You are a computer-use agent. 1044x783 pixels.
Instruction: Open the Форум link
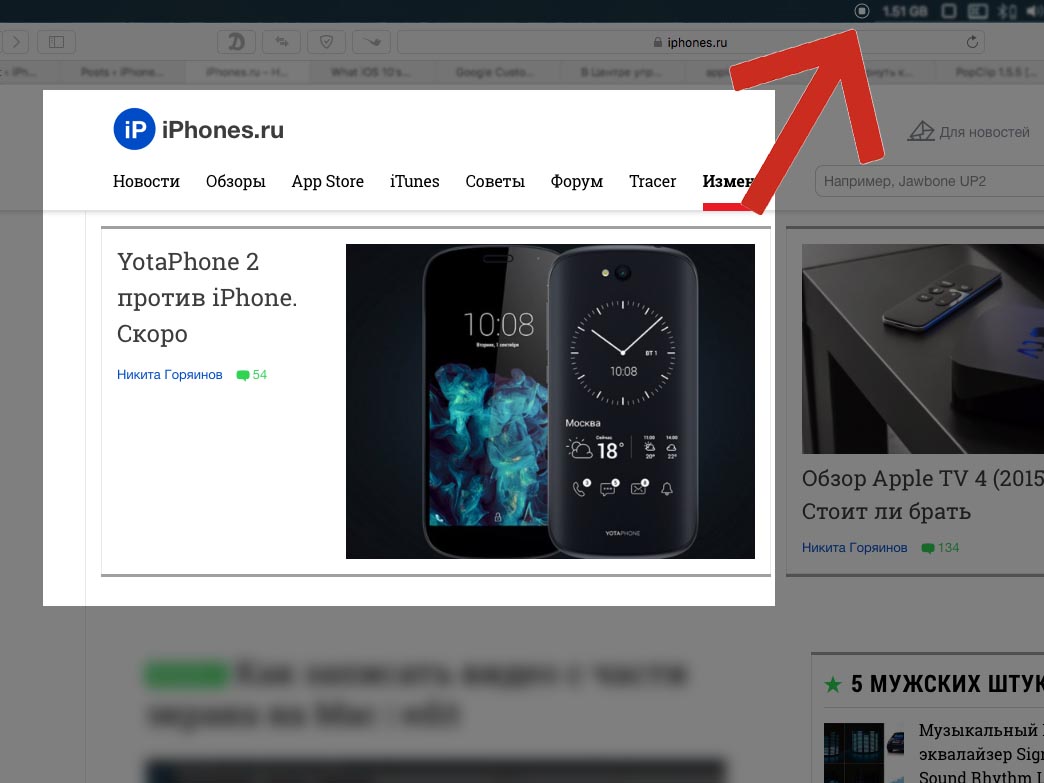click(x=577, y=181)
